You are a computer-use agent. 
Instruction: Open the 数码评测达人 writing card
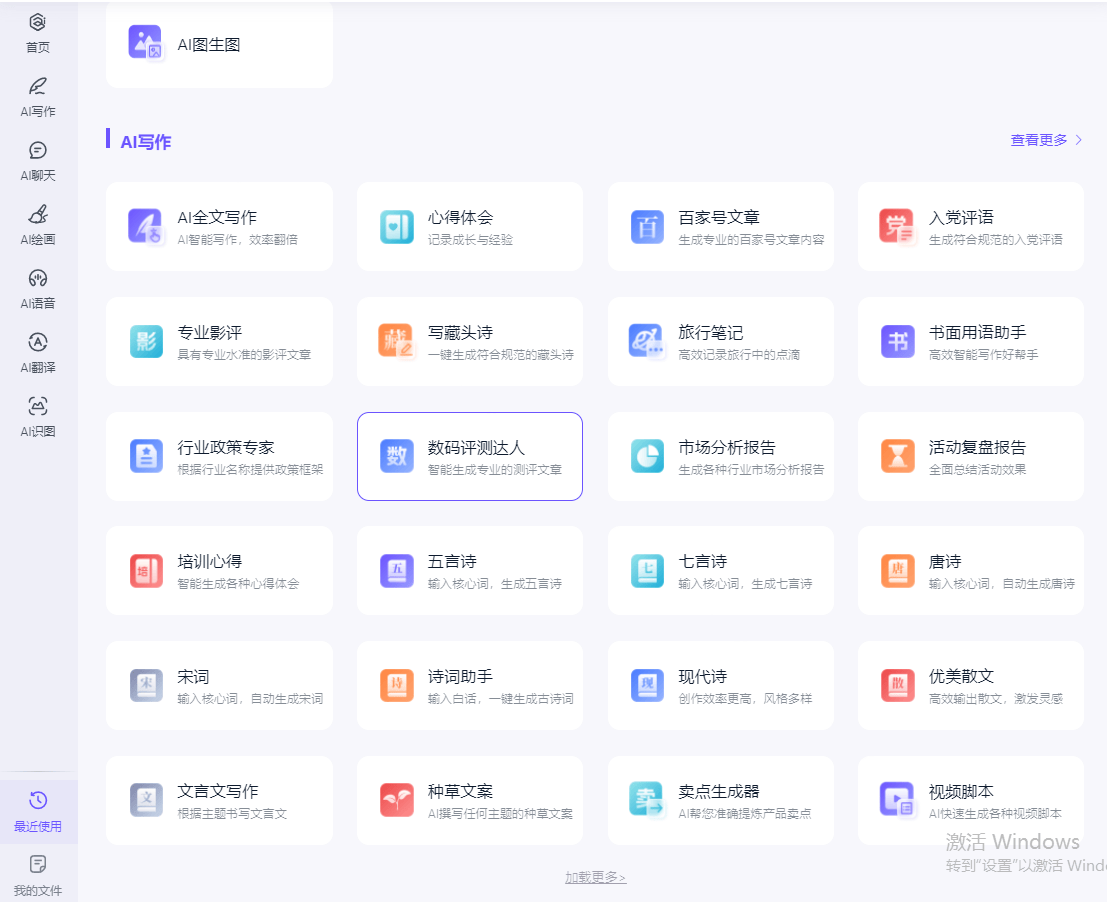pyautogui.click(x=469, y=456)
